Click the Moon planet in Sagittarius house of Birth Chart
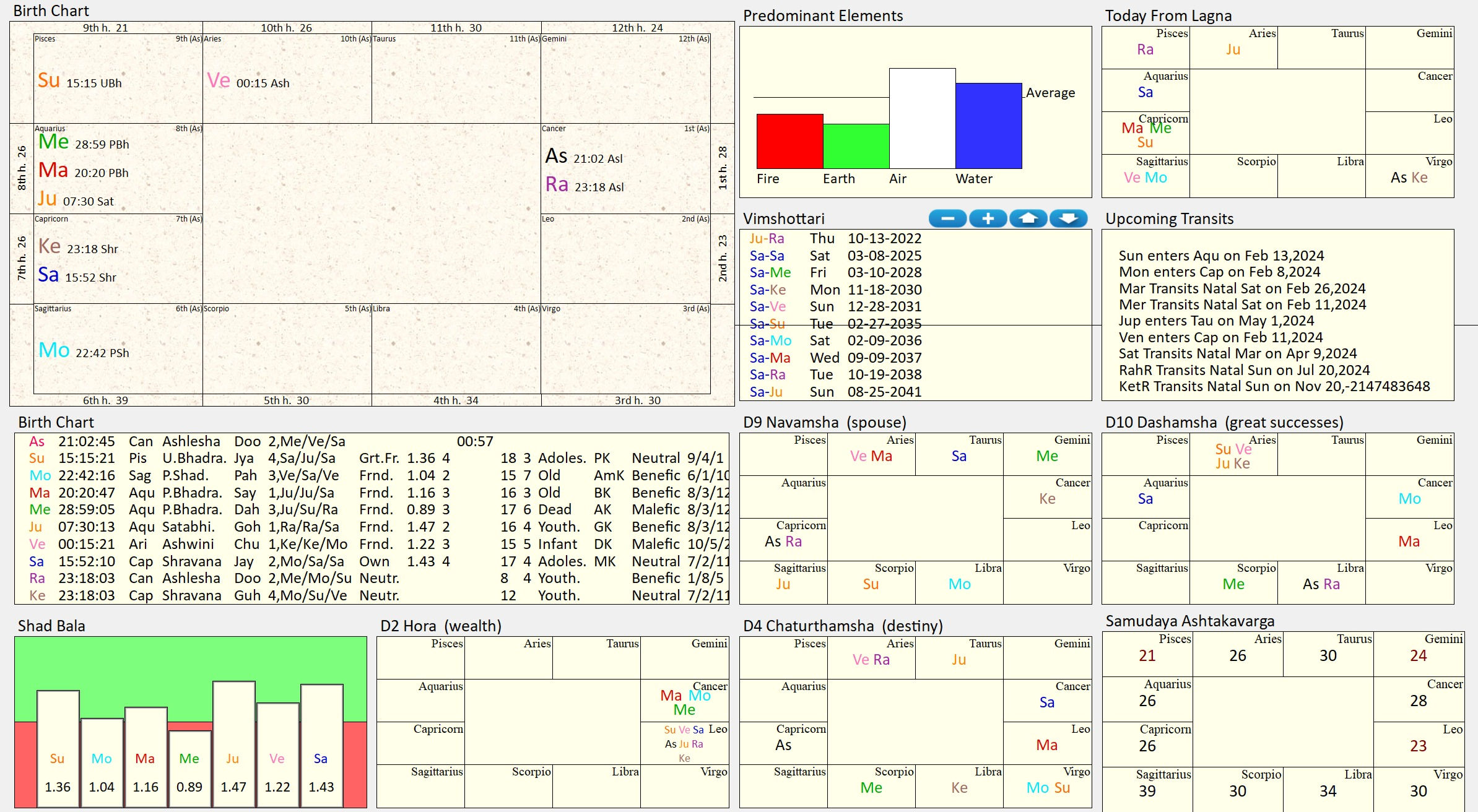The width and height of the screenshot is (1478, 812). tap(54, 350)
